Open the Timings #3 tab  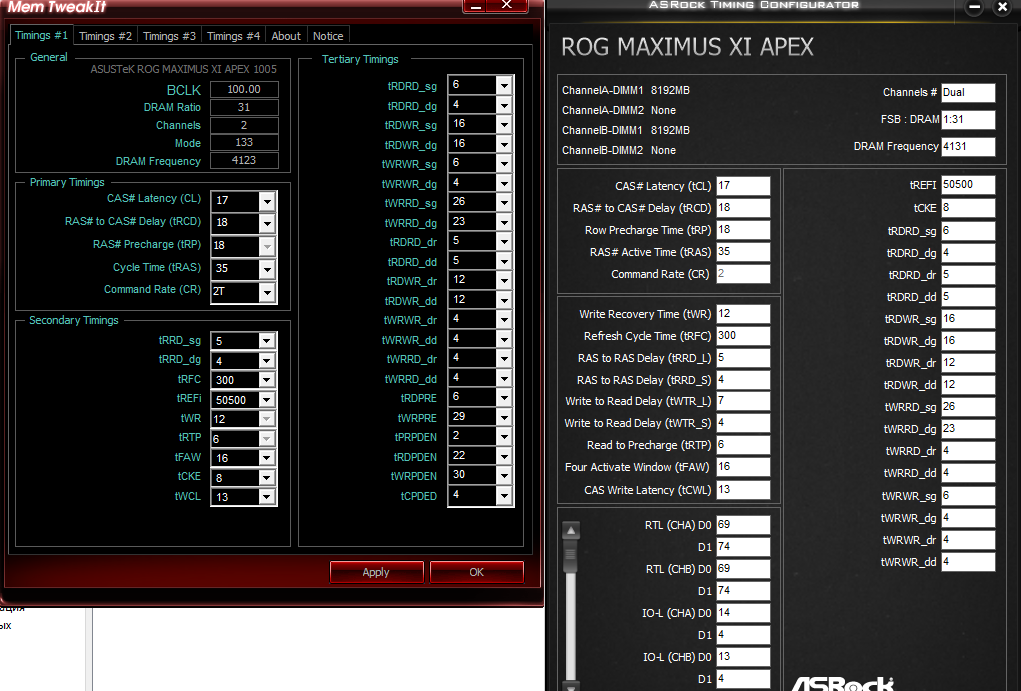pyautogui.click(x=169, y=36)
